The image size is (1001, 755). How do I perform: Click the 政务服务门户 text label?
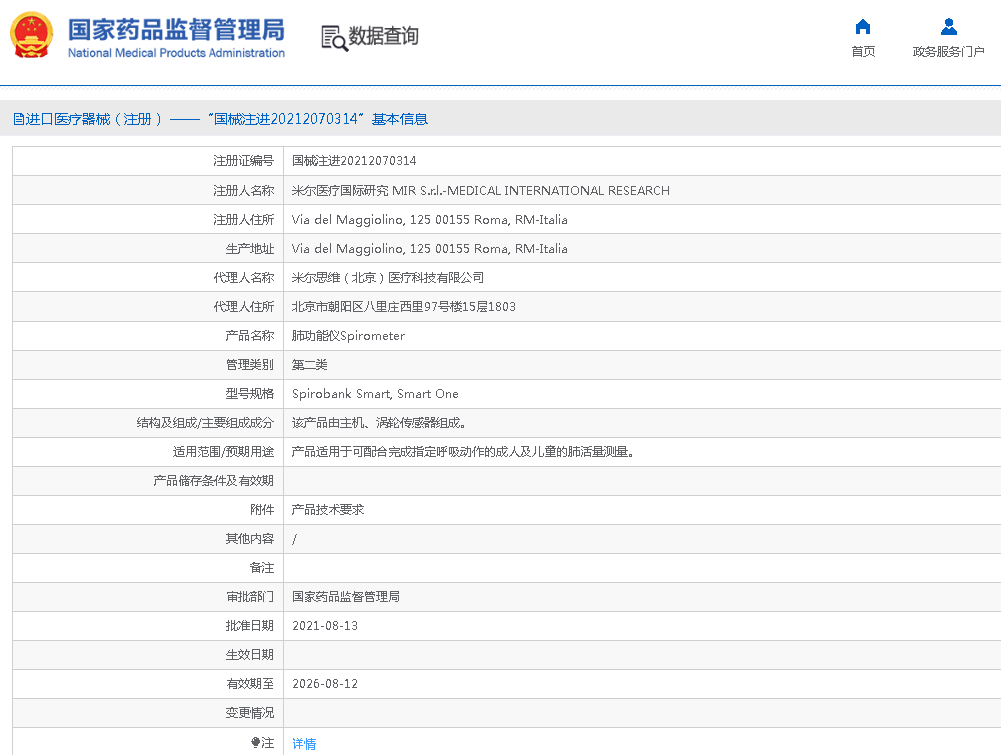948,52
